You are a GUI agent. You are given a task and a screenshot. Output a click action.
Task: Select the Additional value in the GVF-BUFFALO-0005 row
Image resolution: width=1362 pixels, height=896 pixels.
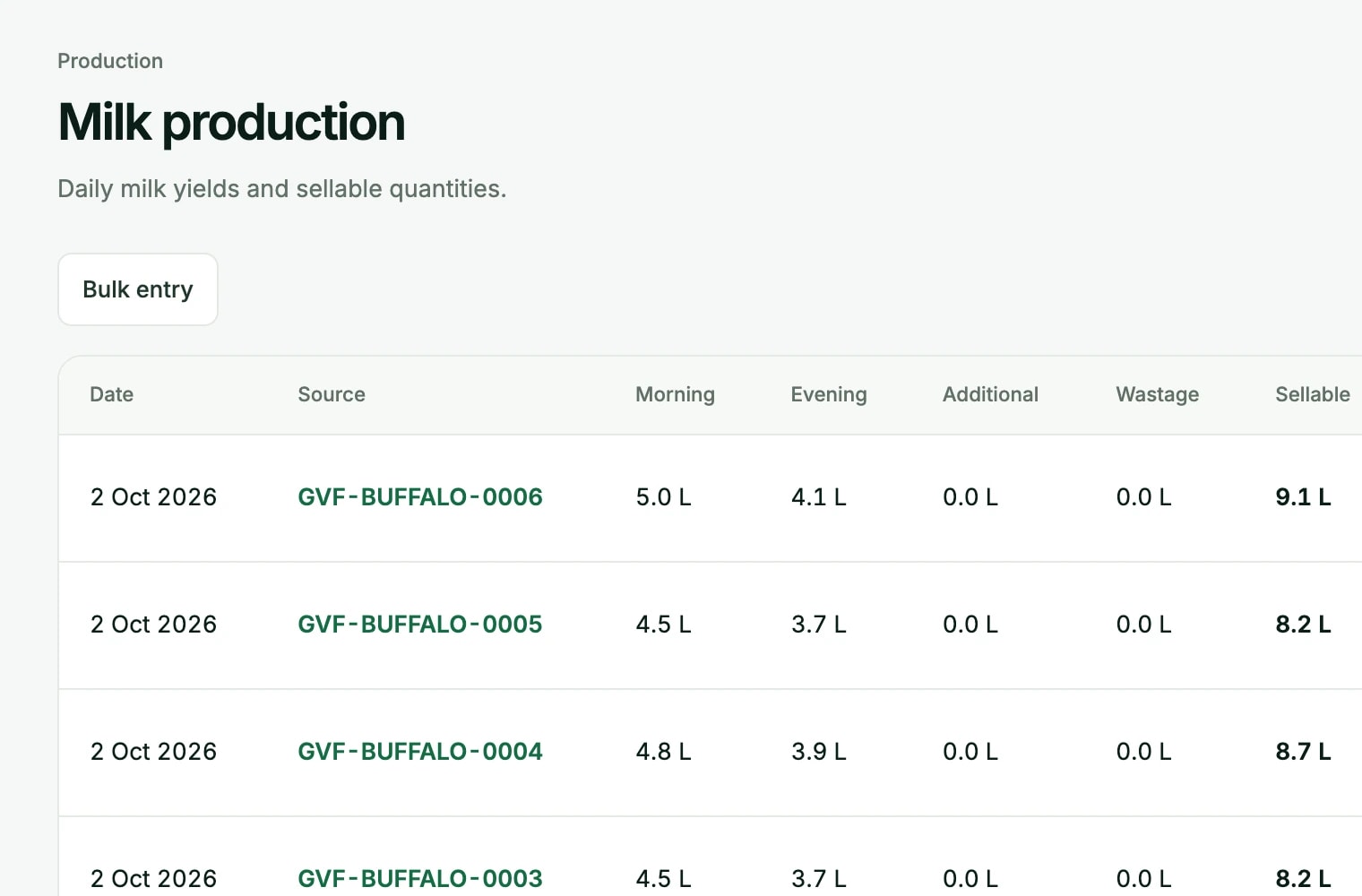click(x=970, y=625)
